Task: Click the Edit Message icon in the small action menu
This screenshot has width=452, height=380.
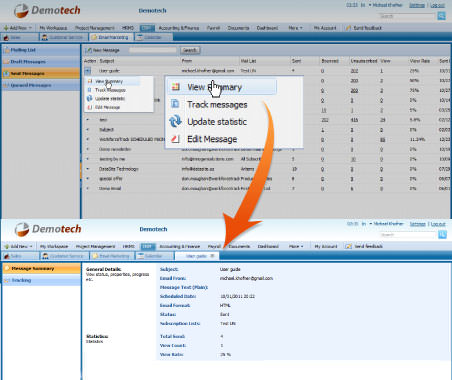Action: click(x=89, y=107)
